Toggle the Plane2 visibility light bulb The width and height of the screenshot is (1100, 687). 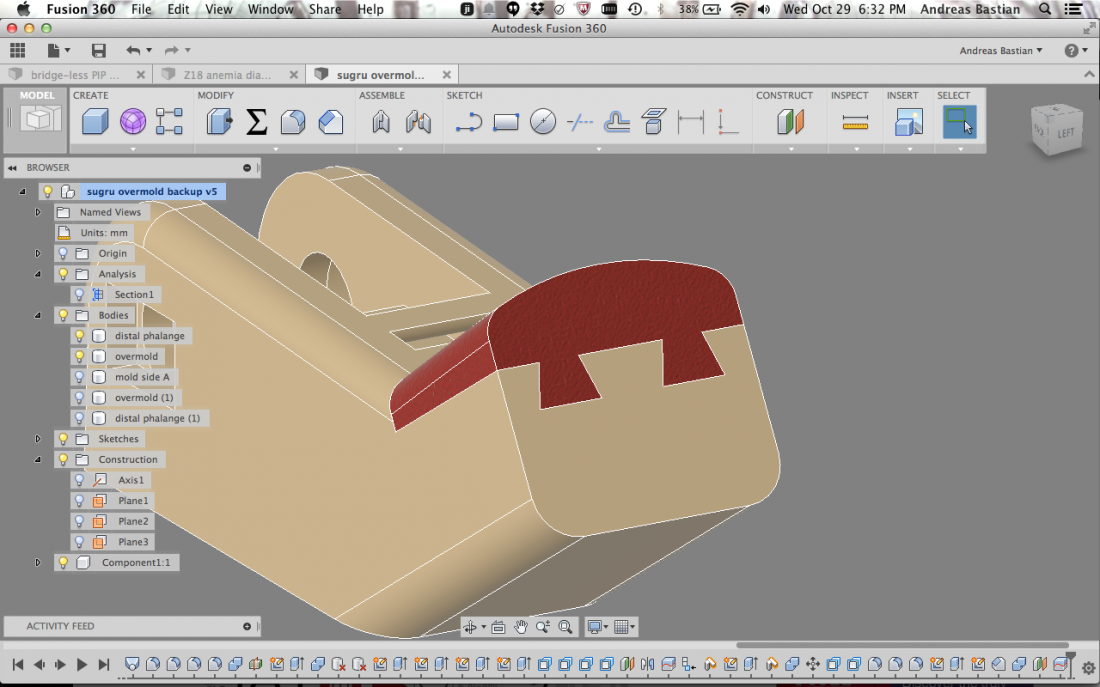(x=80, y=521)
